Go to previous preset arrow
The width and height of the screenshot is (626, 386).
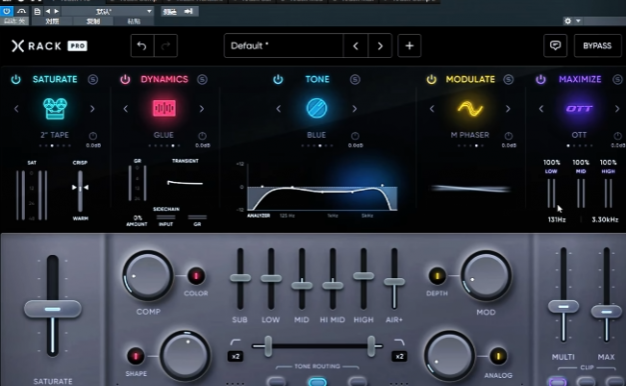(355, 46)
